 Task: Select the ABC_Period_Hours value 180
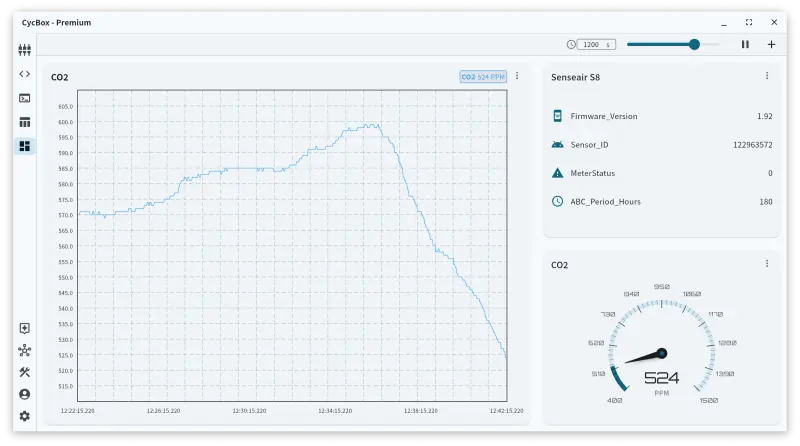pyautogui.click(x=766, y=202)
